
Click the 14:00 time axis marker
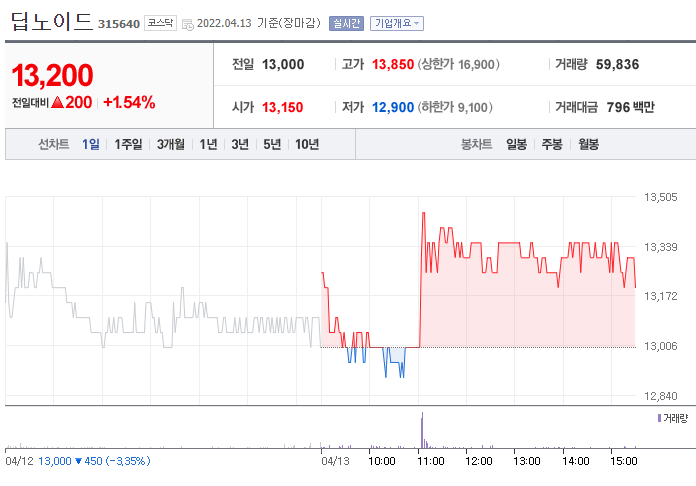(576, 461)
